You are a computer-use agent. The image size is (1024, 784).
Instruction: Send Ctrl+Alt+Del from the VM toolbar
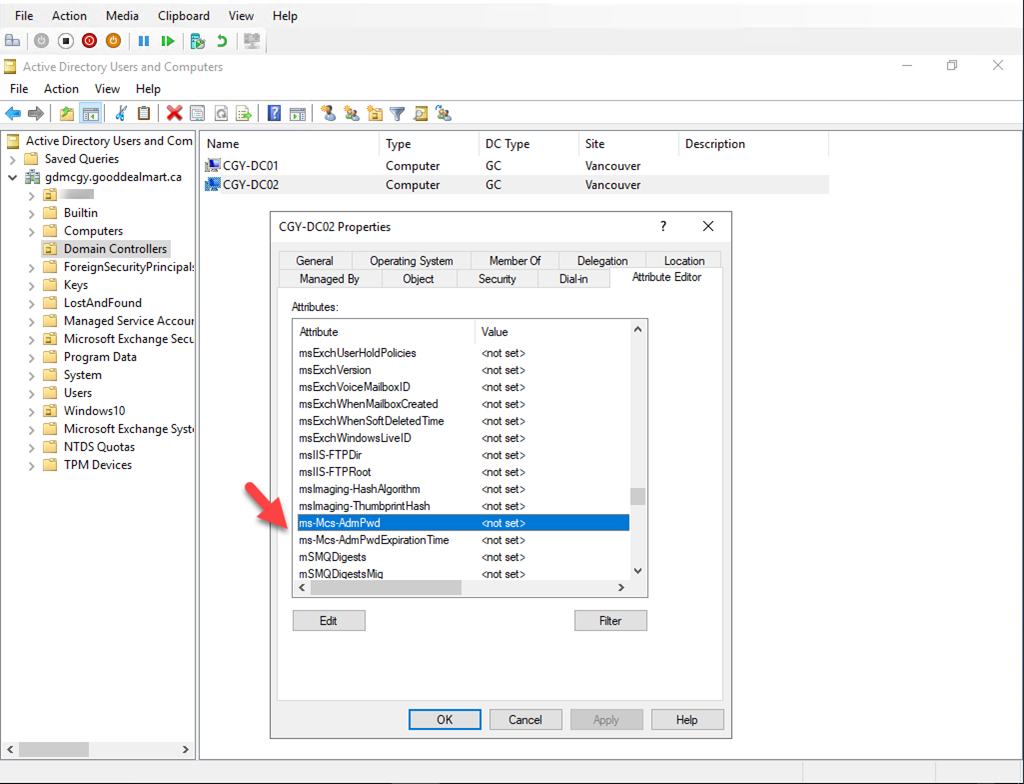[12, 41]
